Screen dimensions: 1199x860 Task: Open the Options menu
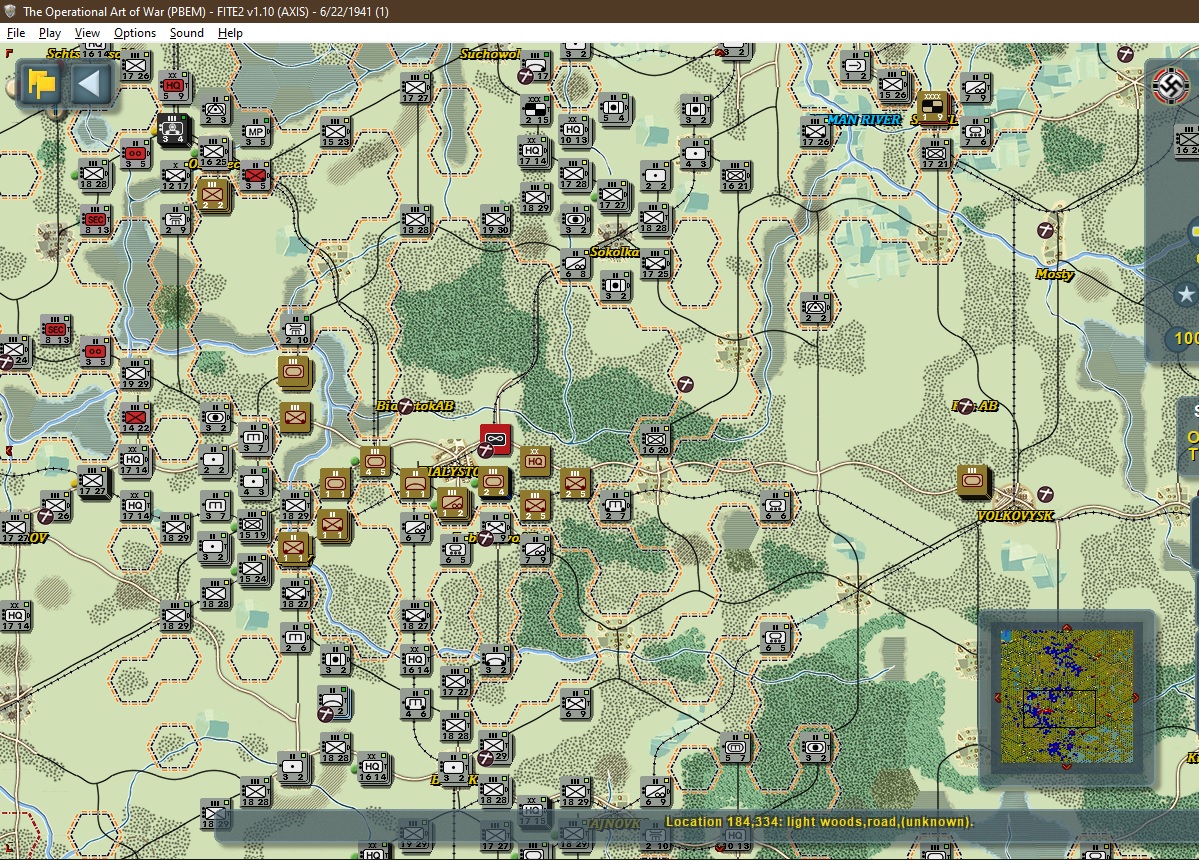pos(135,33)
